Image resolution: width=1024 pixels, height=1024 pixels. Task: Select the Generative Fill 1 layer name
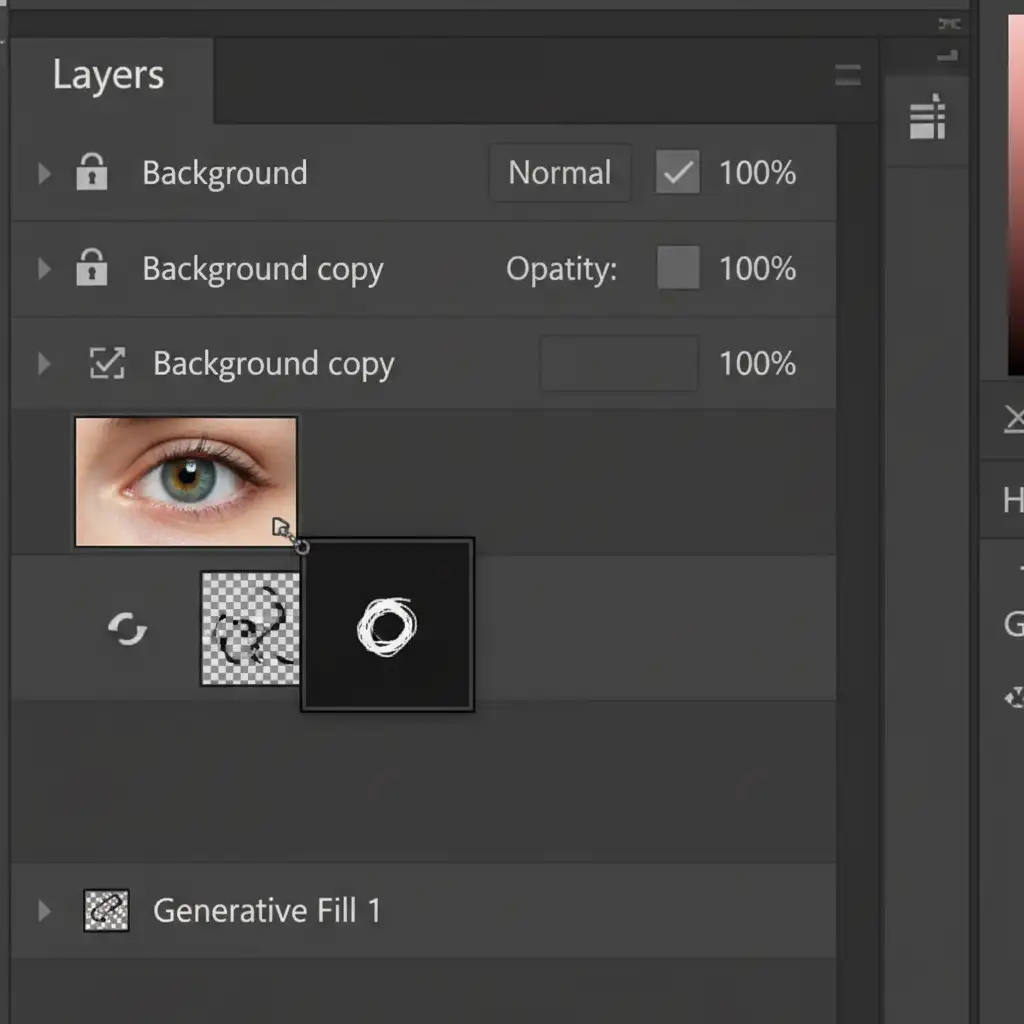pyautogui.click(x=267, y=911)
